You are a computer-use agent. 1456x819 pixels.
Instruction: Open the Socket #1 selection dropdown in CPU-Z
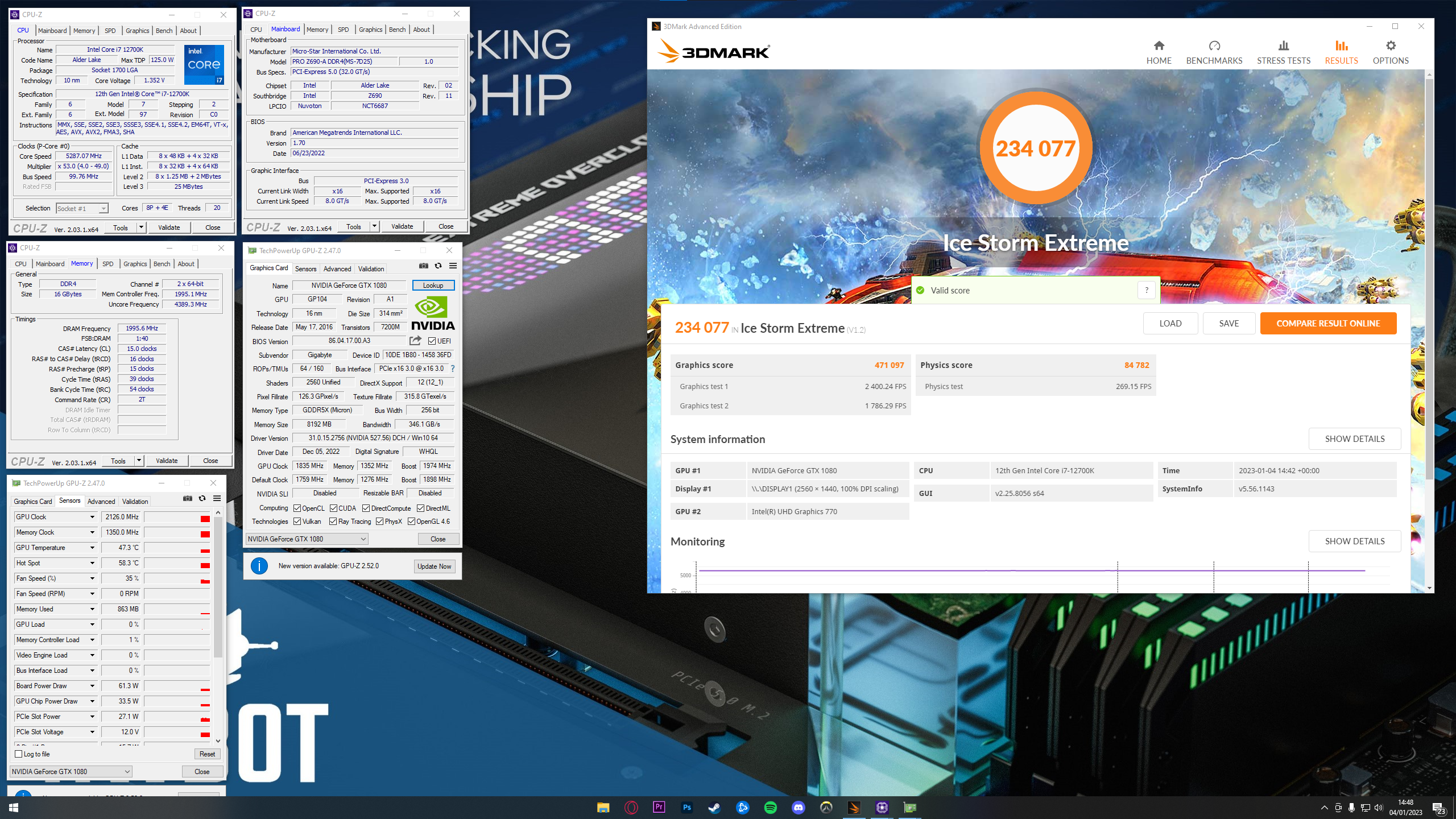(82, 209)
